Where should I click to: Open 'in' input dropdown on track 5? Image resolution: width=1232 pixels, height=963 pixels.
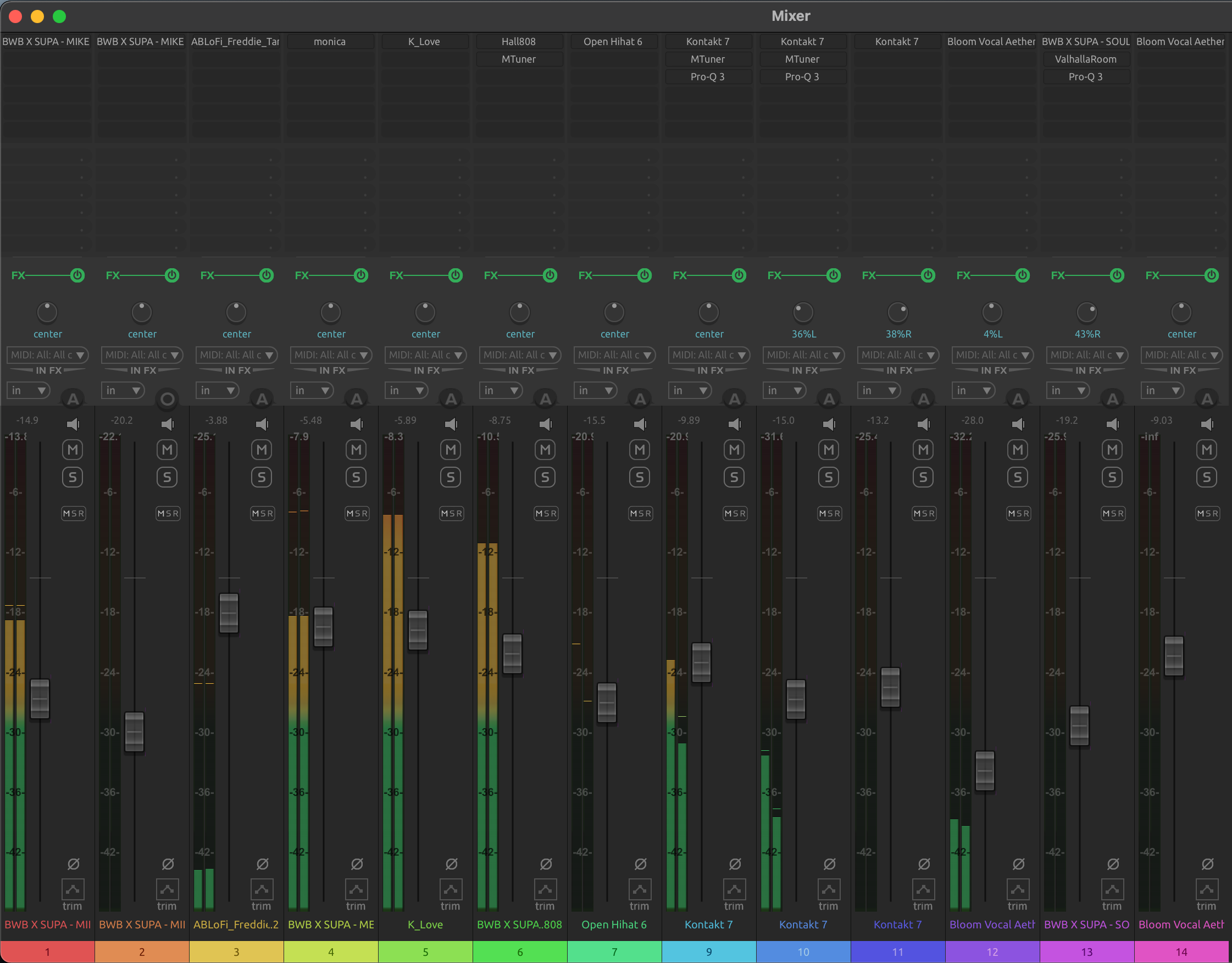[407, 390]
